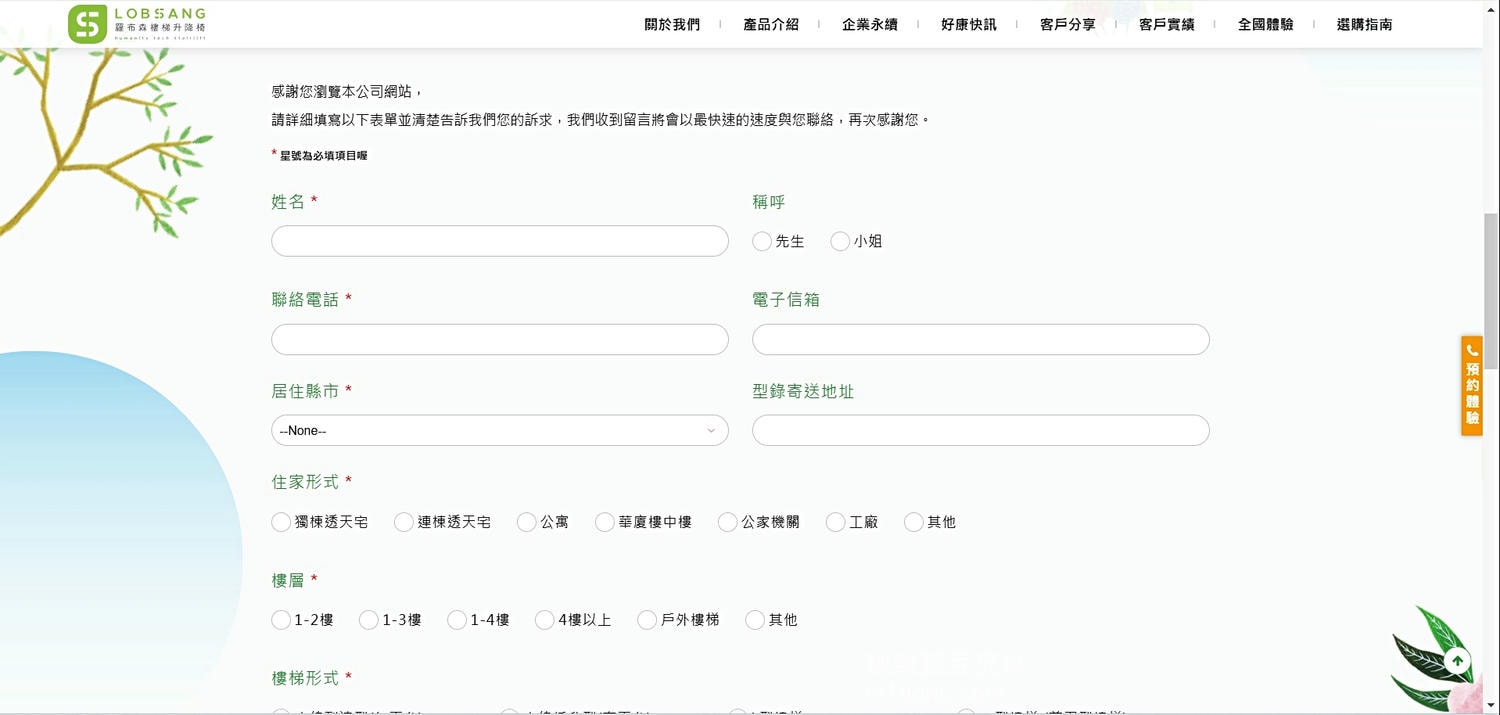Select the 公家機關 option
The width and height of the screenshot is (1500, 715).
pyautogui.click(x=728, y=522)
